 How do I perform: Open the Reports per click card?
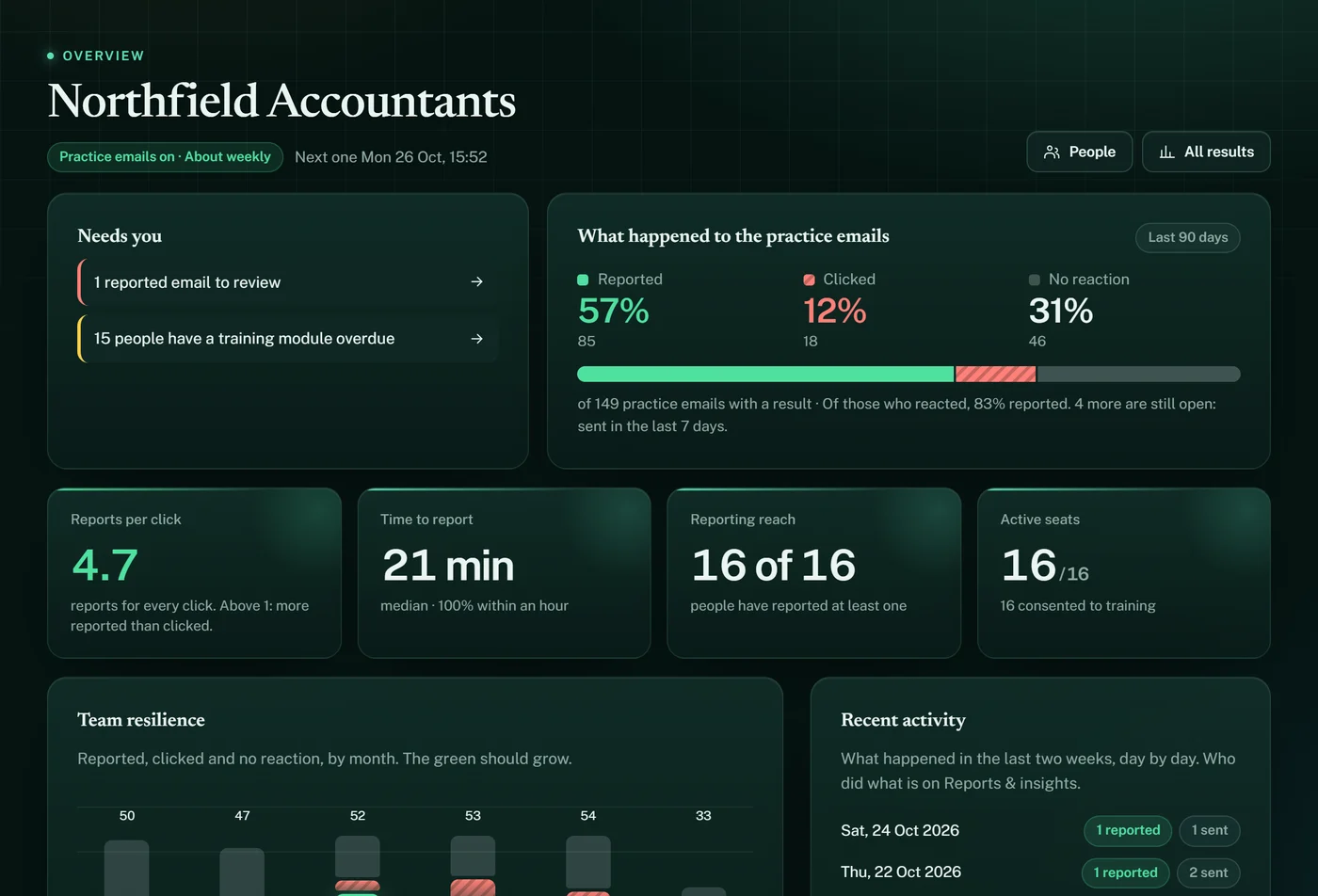(x=194, y=573)
